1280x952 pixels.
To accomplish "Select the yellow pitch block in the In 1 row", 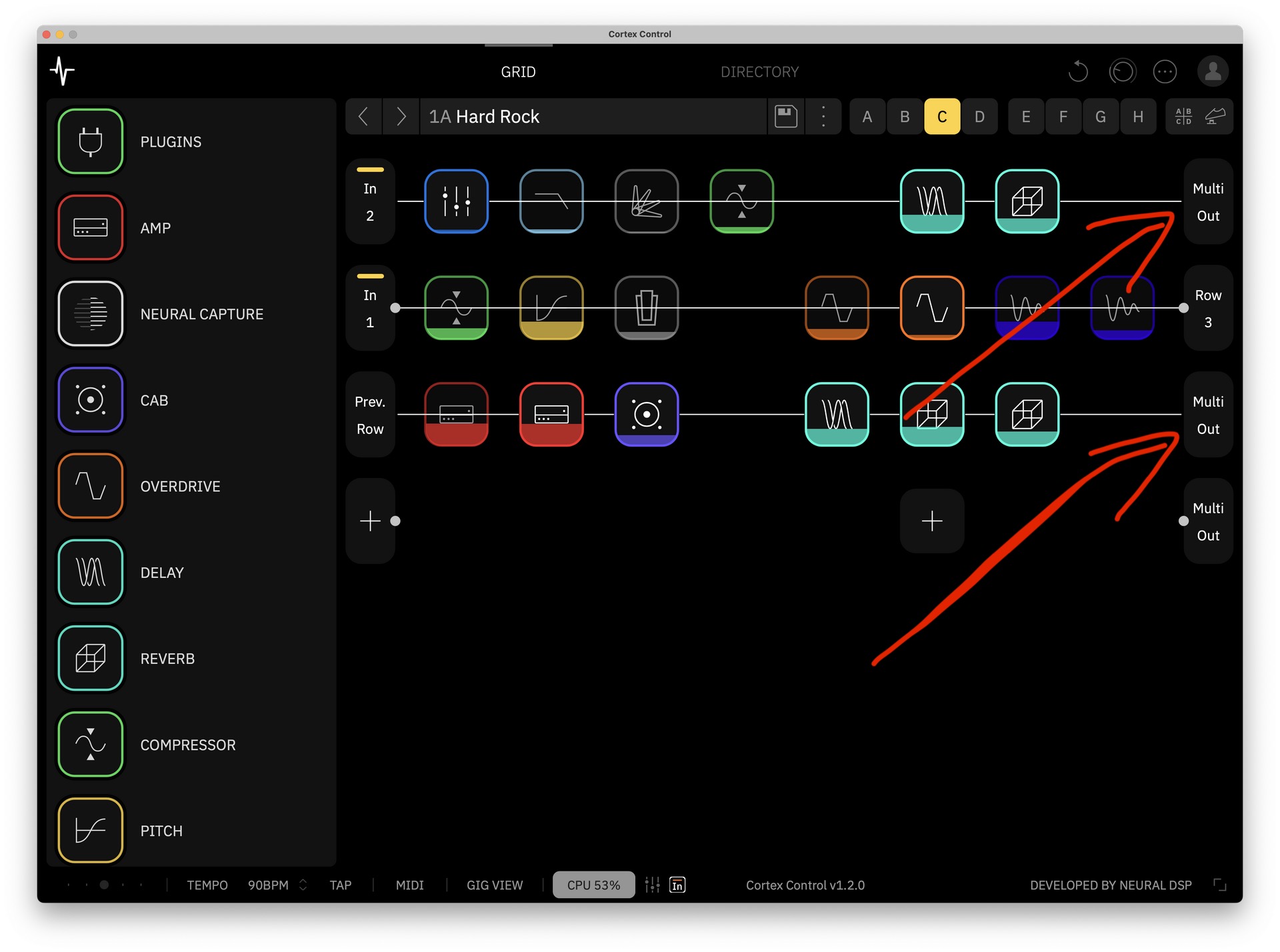I will click(551, 308).
